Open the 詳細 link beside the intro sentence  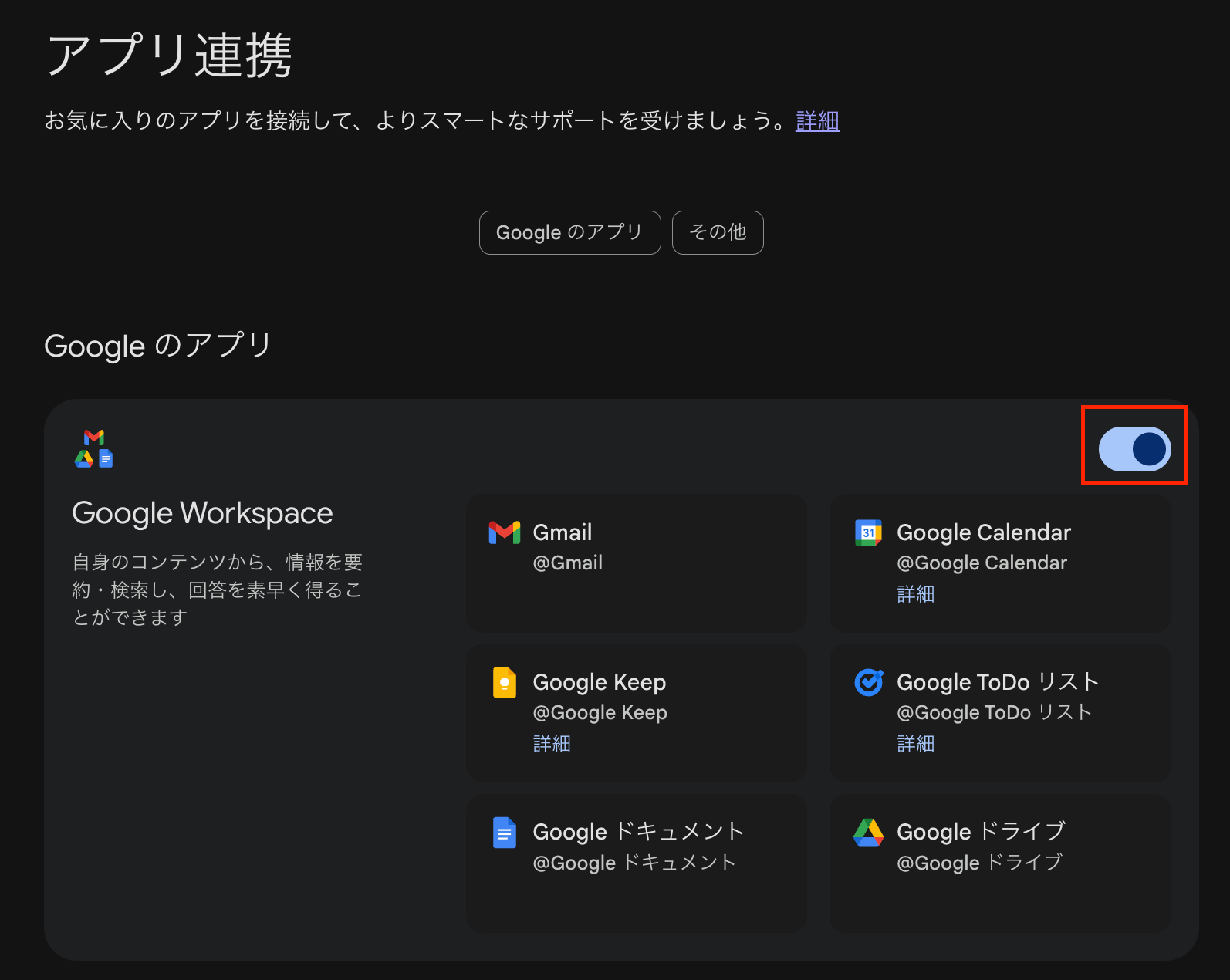click(x=817, y=121)
